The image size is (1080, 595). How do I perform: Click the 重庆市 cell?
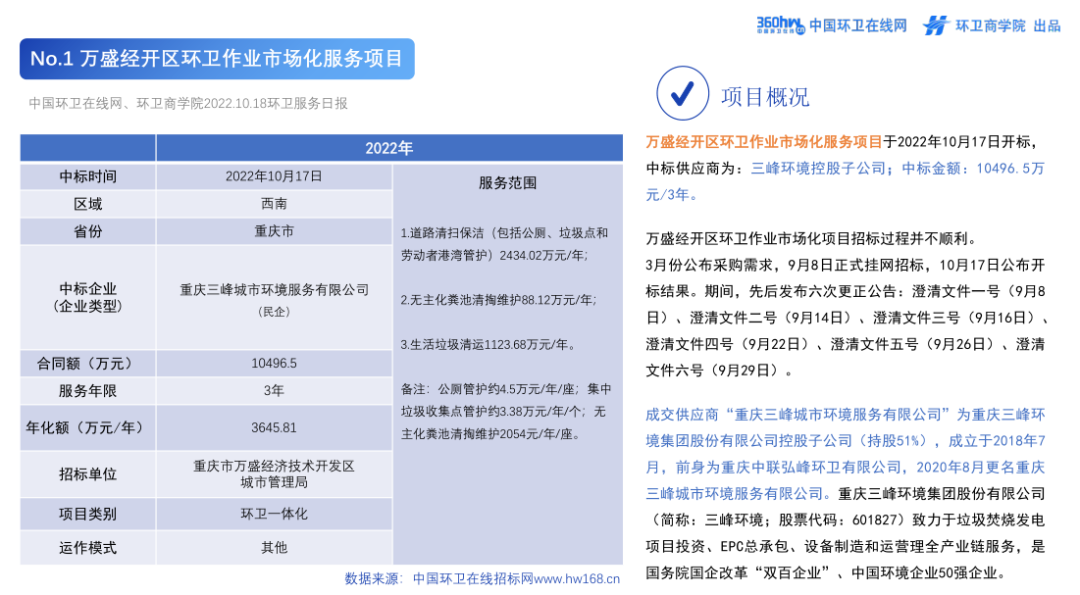pos(273,231)
